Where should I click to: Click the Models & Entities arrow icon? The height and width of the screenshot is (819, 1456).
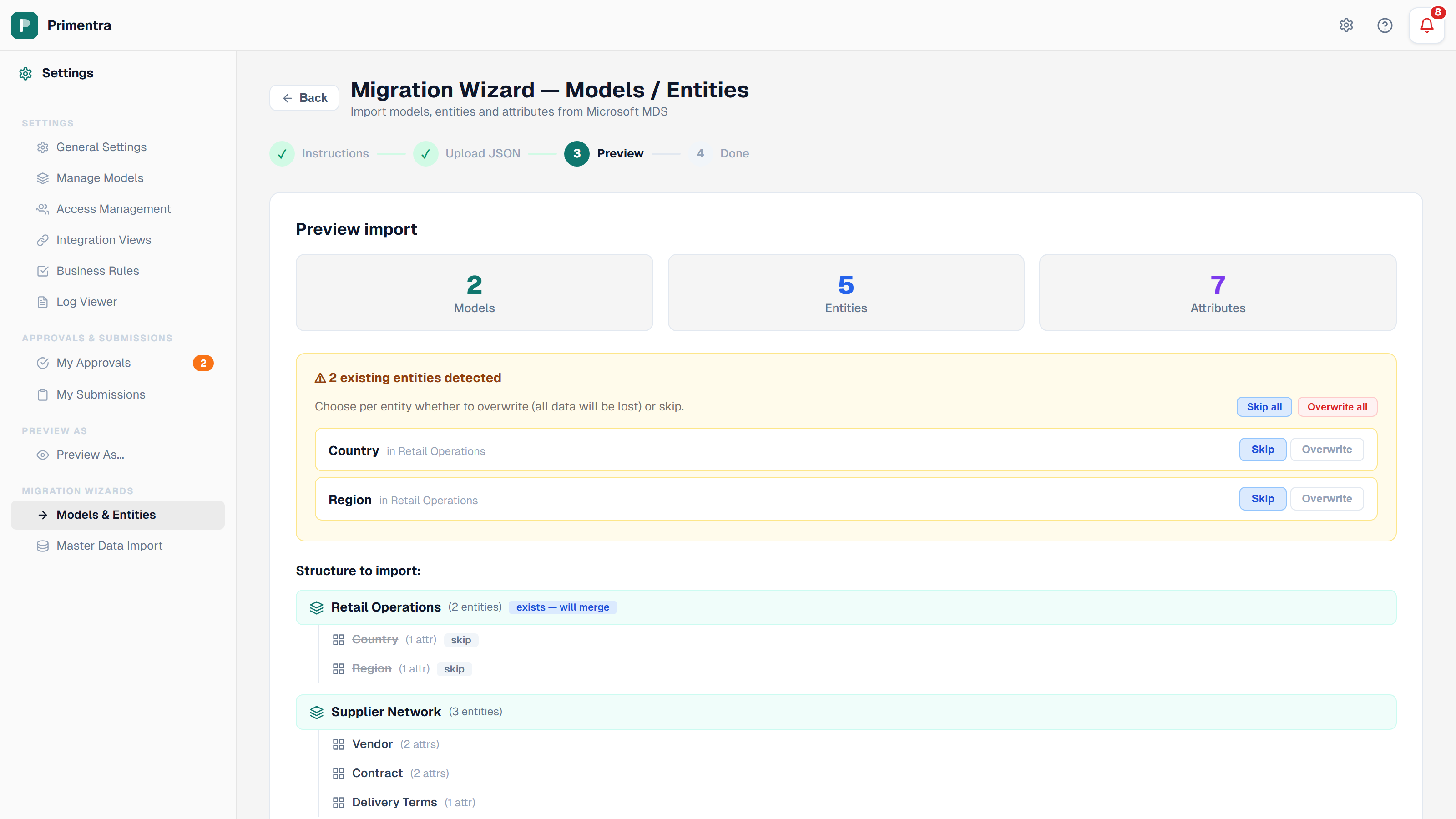coord(43,515)
